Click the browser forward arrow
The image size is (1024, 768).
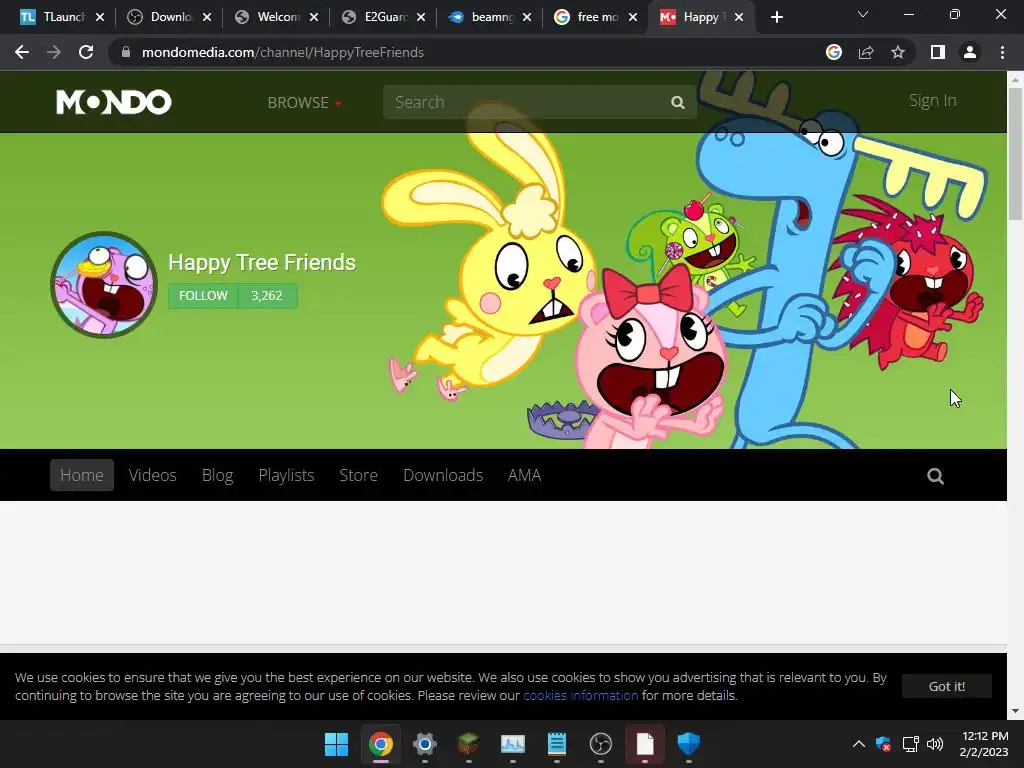click(54, 52)
